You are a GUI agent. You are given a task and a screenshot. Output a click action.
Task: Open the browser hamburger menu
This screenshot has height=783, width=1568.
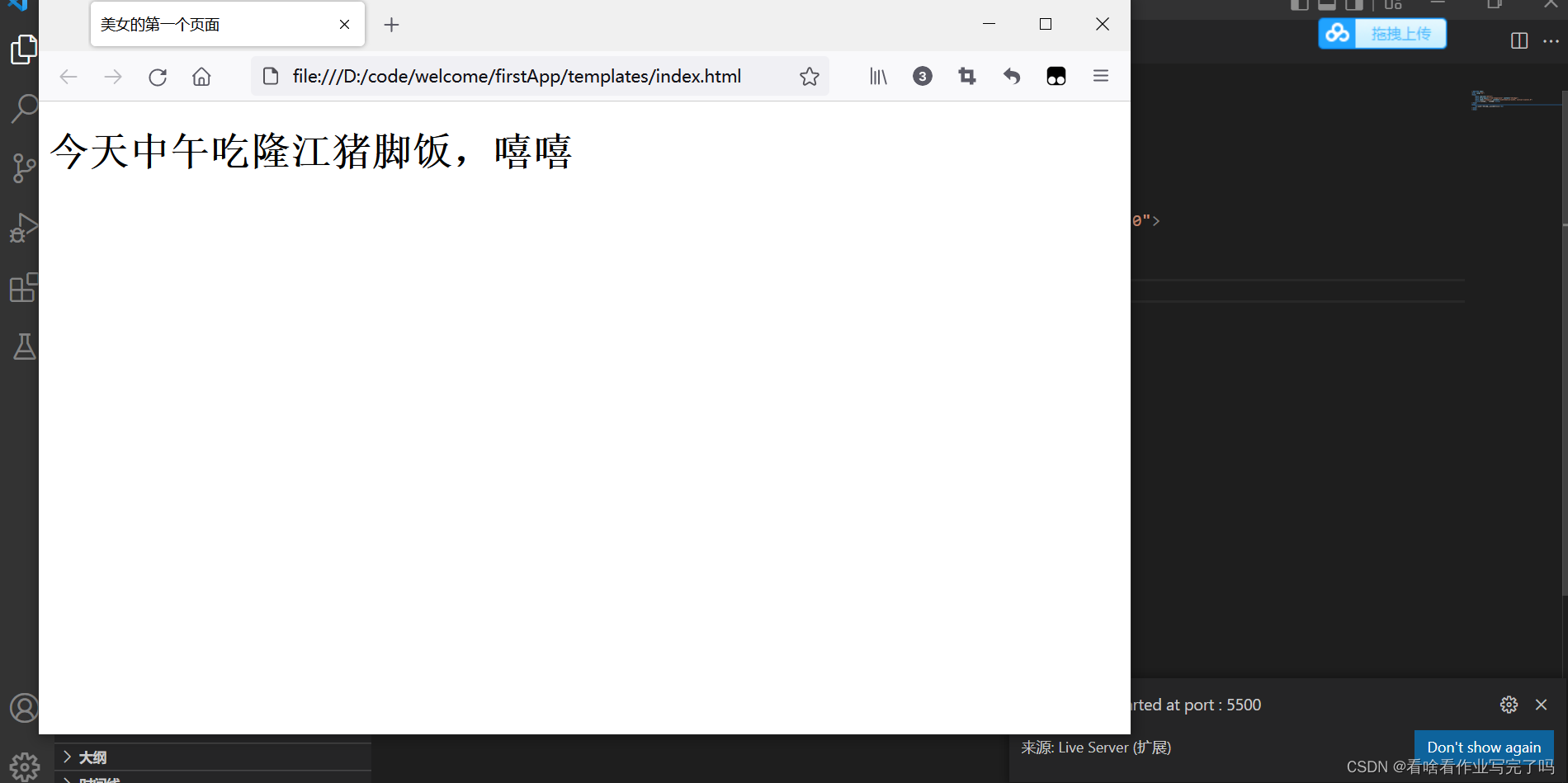coord(1101,76)
